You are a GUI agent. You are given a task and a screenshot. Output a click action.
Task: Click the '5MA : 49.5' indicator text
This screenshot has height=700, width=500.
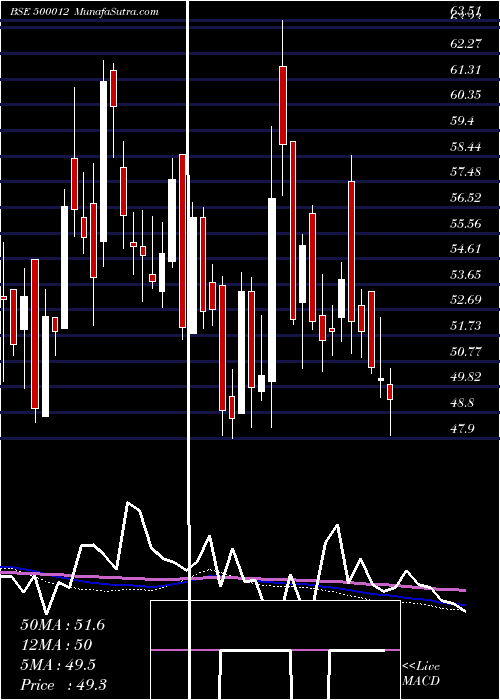tap(58, 665)
